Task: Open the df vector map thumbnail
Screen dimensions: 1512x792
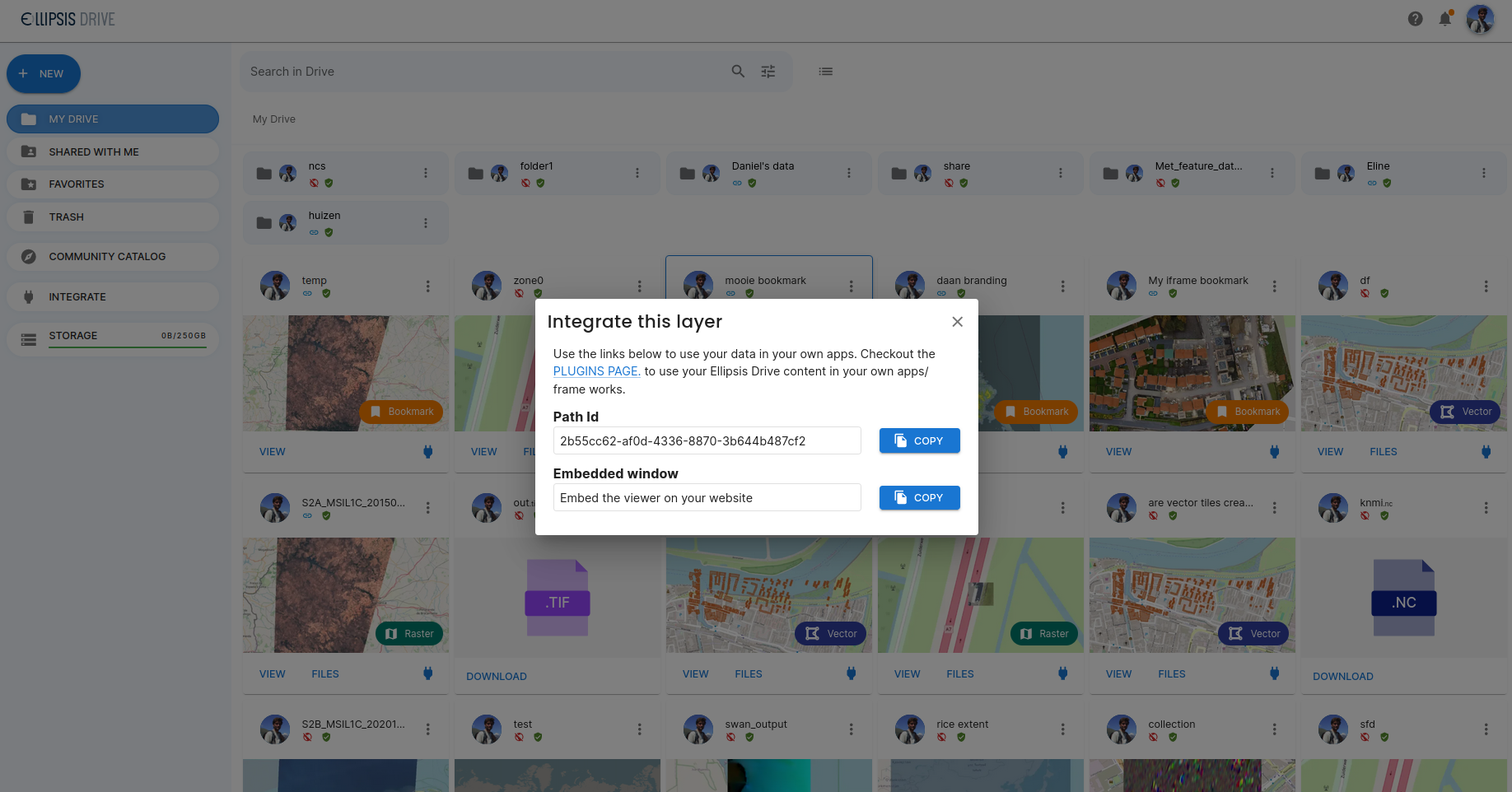Action: click(x=1403, y=373)
